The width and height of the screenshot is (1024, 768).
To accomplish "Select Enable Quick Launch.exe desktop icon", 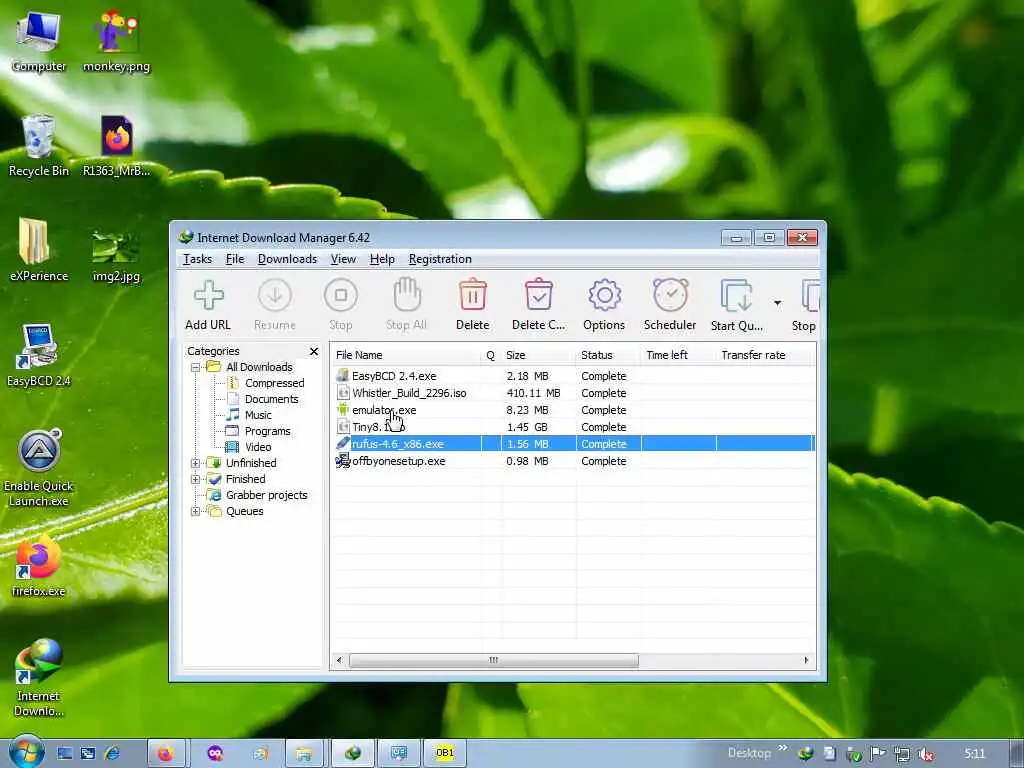I will tap(39, 468).
